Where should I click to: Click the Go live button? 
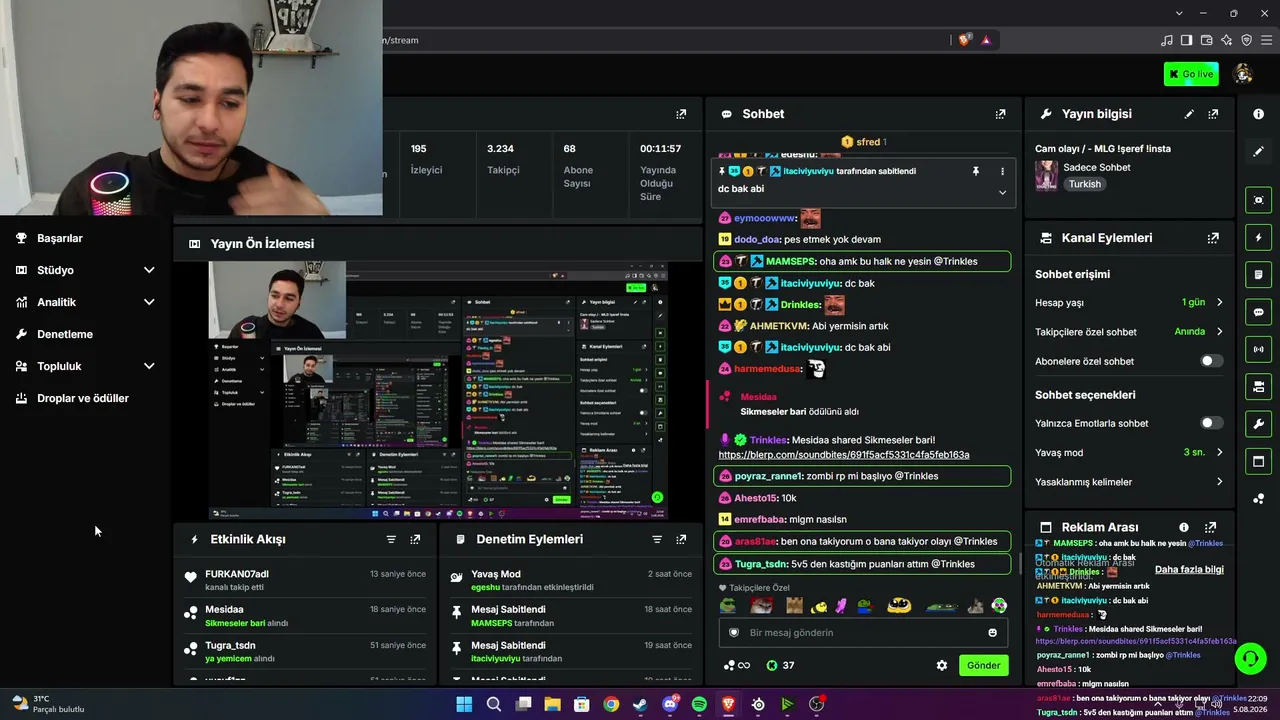coord(1191,74)
